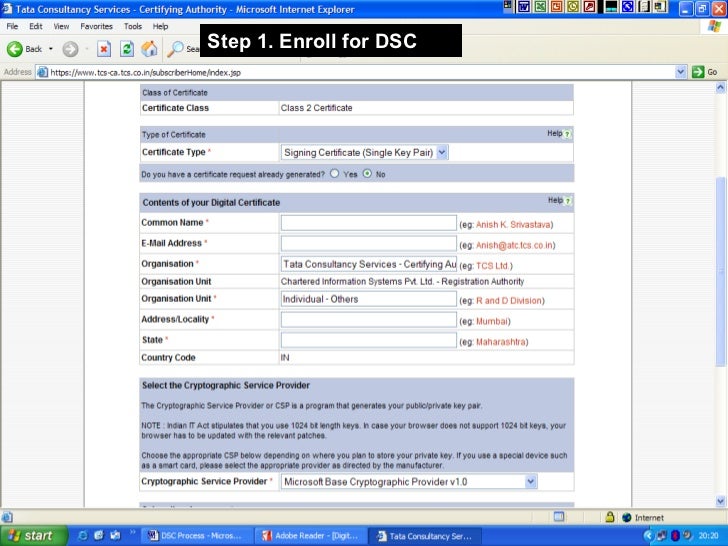Click the E-Mail Address input field

pyautogui.click(x=369, y=243)
